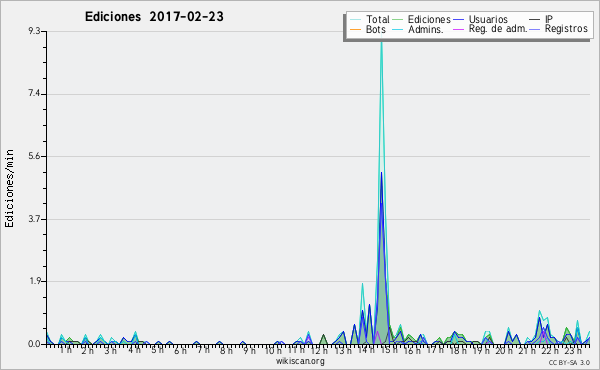Click the y-axis value 5.6
Screen dimensions: 600x370
[x=34, y=156]
